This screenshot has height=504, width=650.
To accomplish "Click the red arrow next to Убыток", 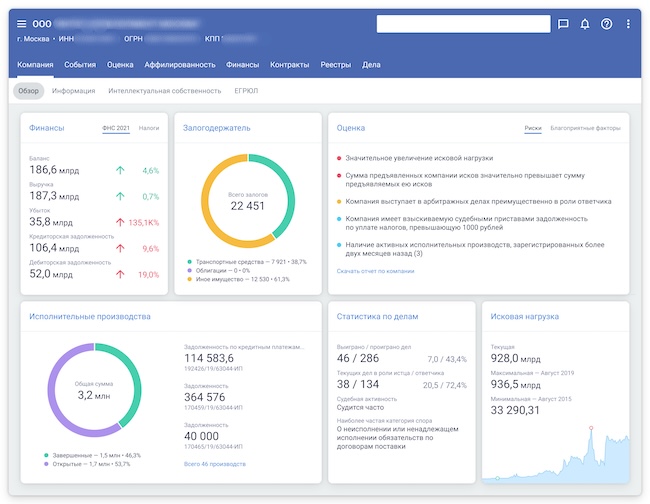I will (121, 222).
